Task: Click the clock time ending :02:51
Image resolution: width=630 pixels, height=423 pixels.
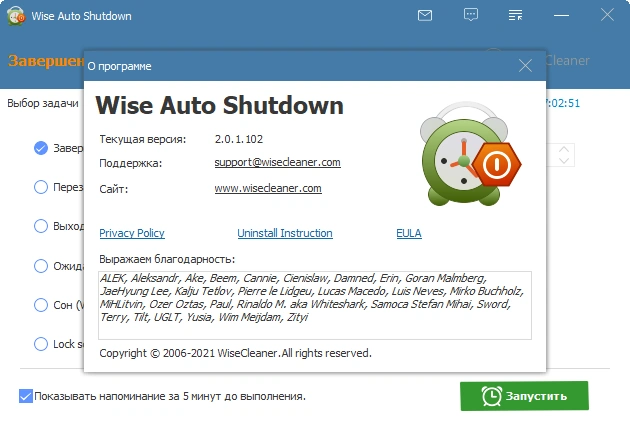Action: point(563,103)
